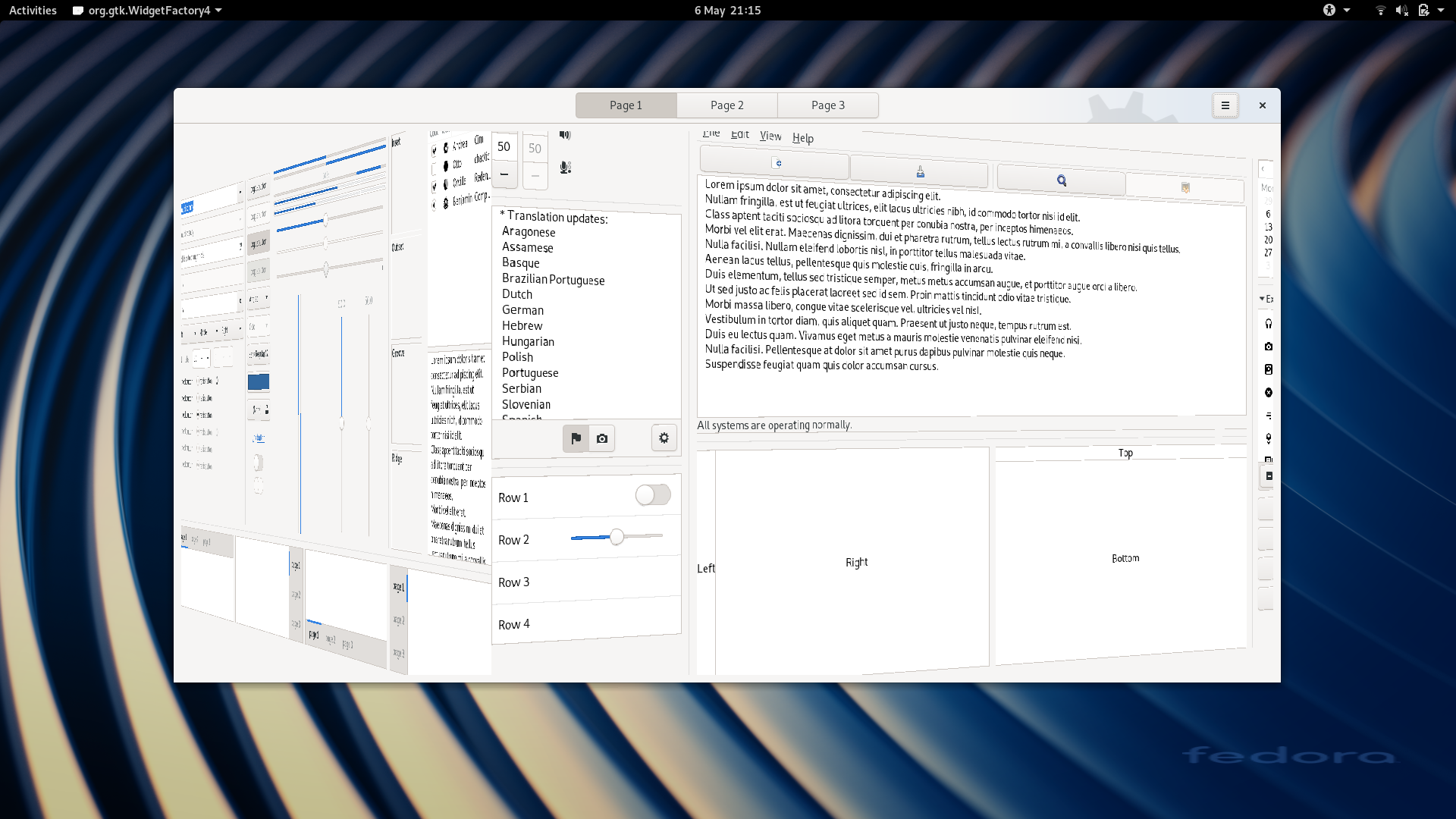Click the headphones icon in the sidebar
Viewport: 1456px width, 819px height.
[1269, 324]
